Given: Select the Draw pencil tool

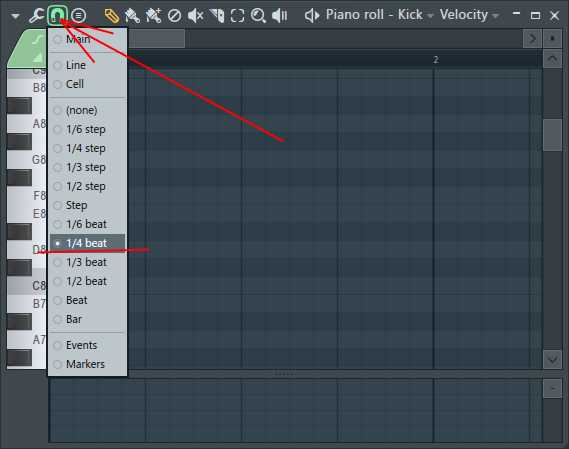Looking at the screenshot, I should (x=112, y=16).
